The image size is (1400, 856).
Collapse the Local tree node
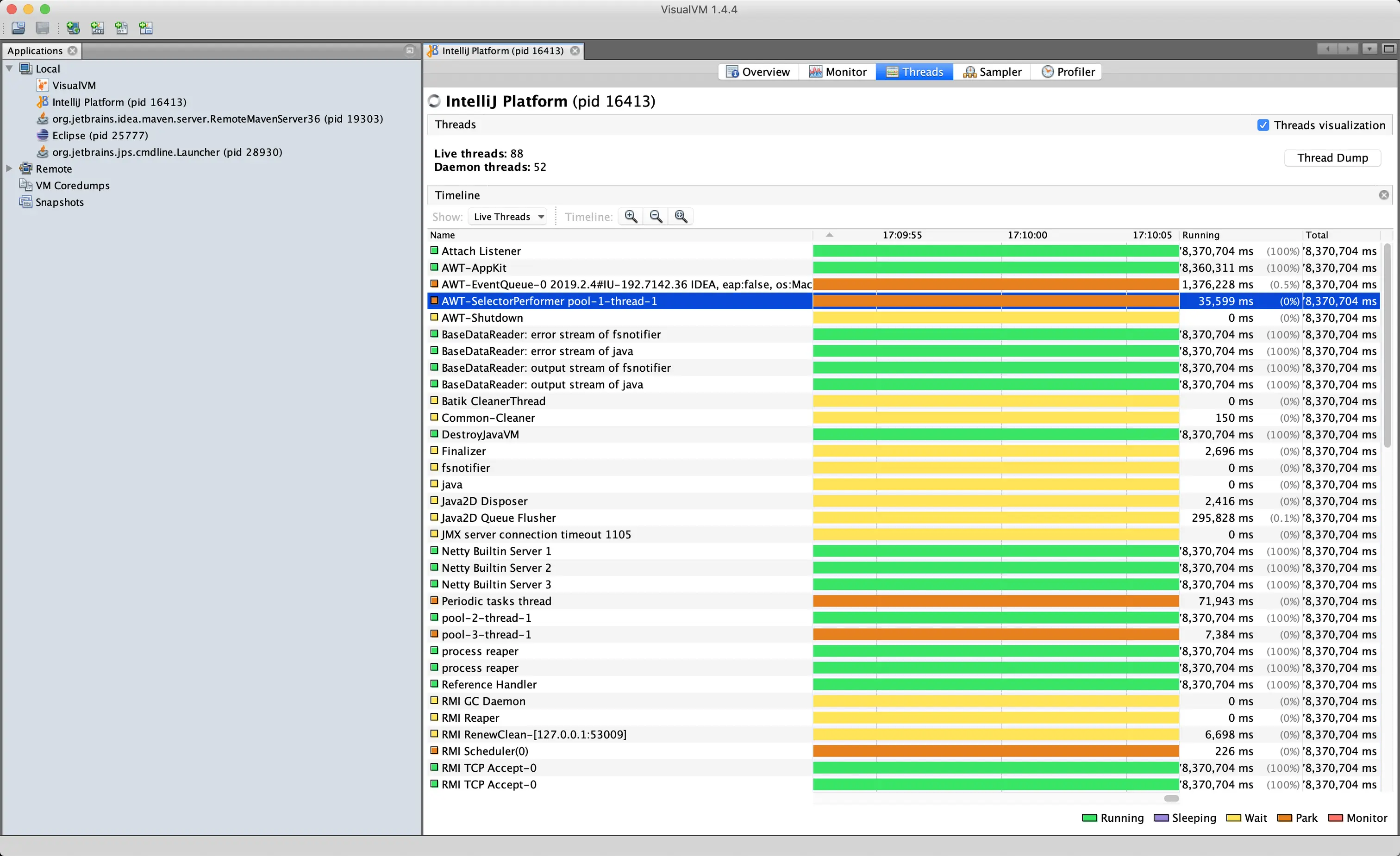point(9,68)
